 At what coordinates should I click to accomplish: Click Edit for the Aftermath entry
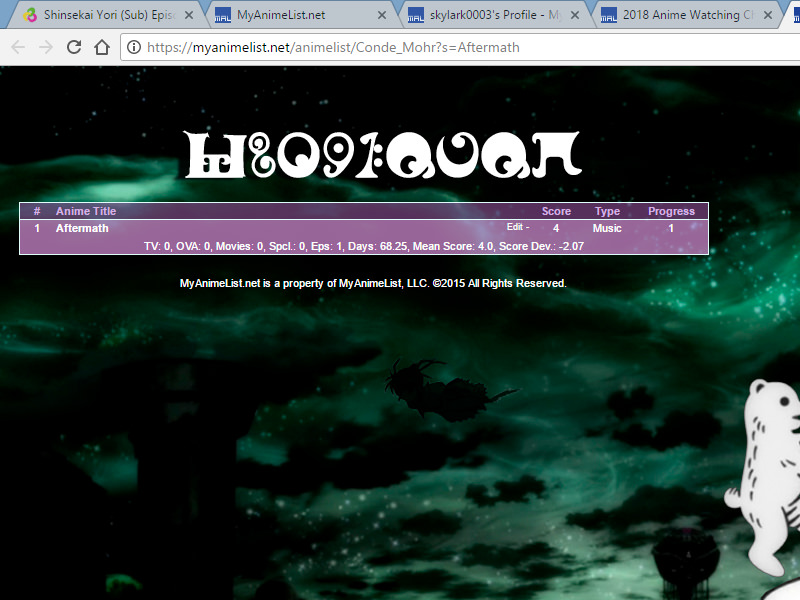(515, 228)
